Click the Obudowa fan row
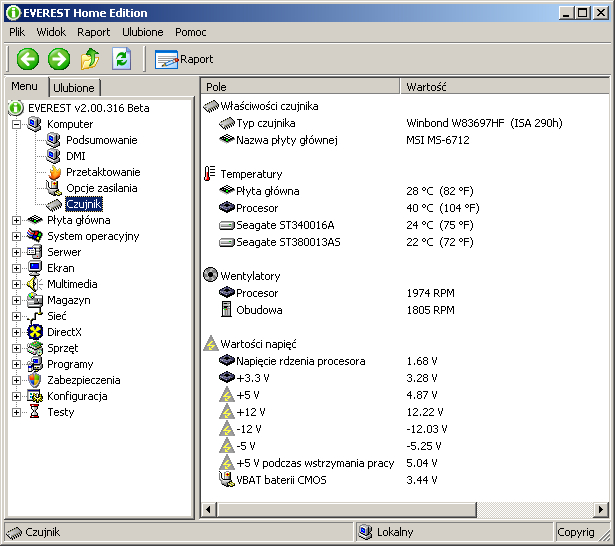Screen dimensions: 615x546 pos(406,310)
